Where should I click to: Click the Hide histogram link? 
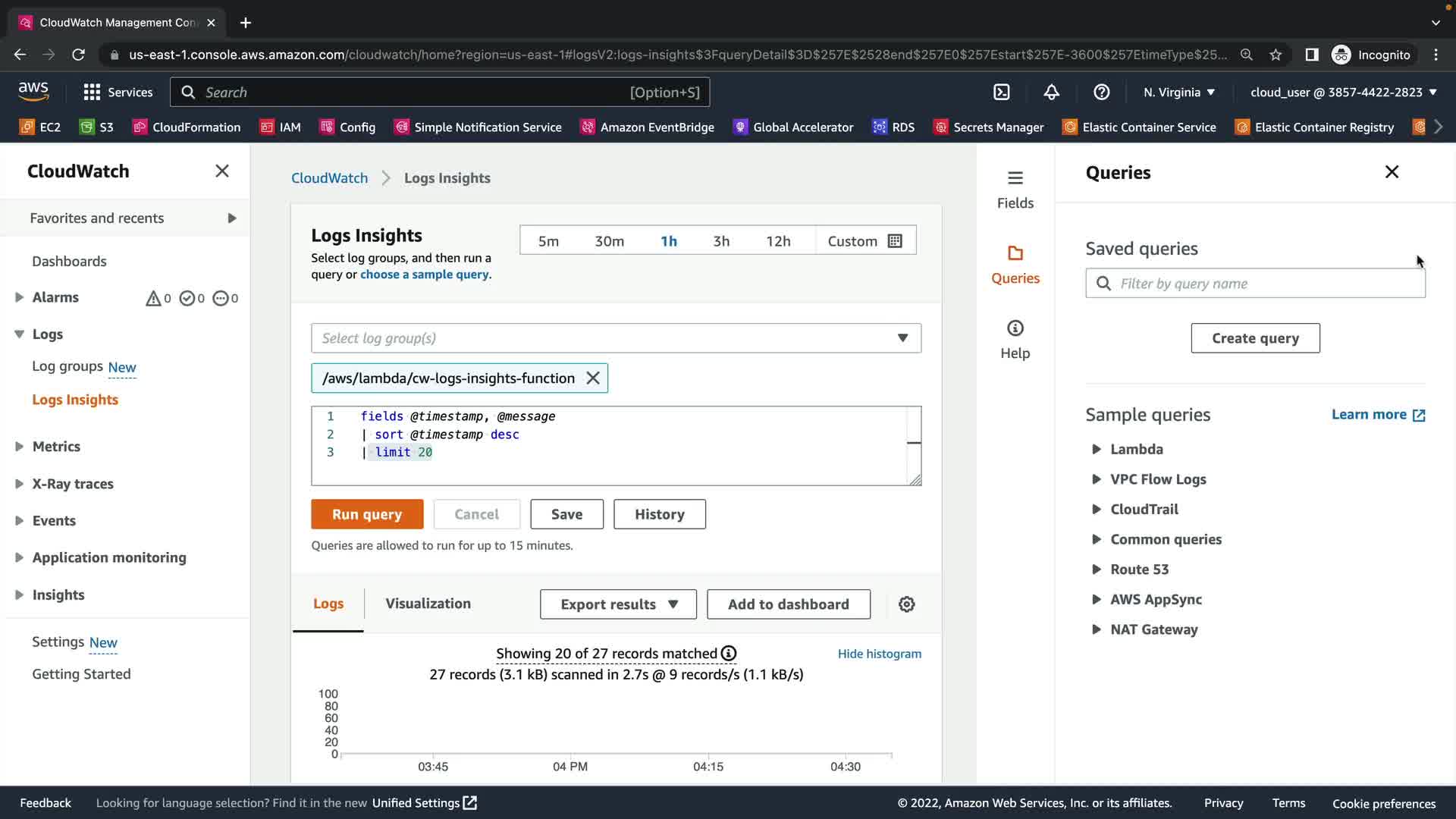coord(879,654)
